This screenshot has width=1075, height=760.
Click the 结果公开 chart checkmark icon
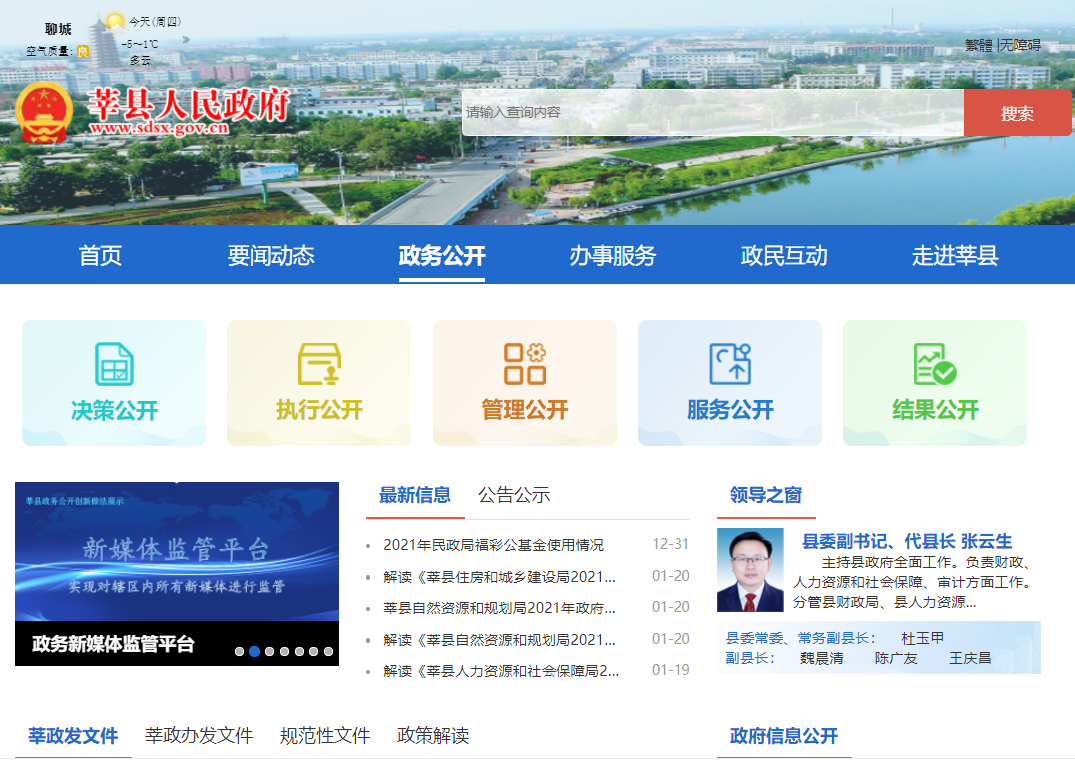point(935,364)
